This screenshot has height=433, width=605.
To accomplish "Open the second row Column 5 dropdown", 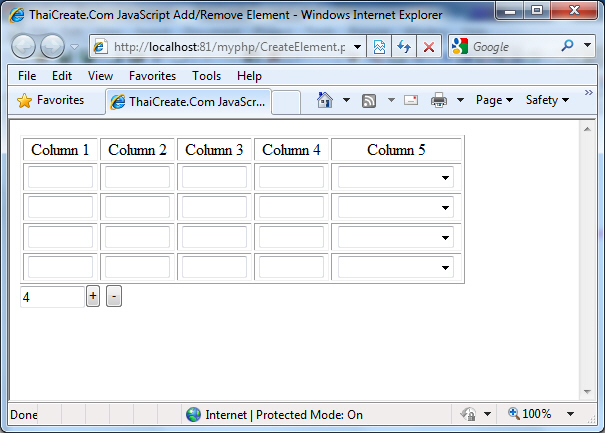I will pos(396,208).
